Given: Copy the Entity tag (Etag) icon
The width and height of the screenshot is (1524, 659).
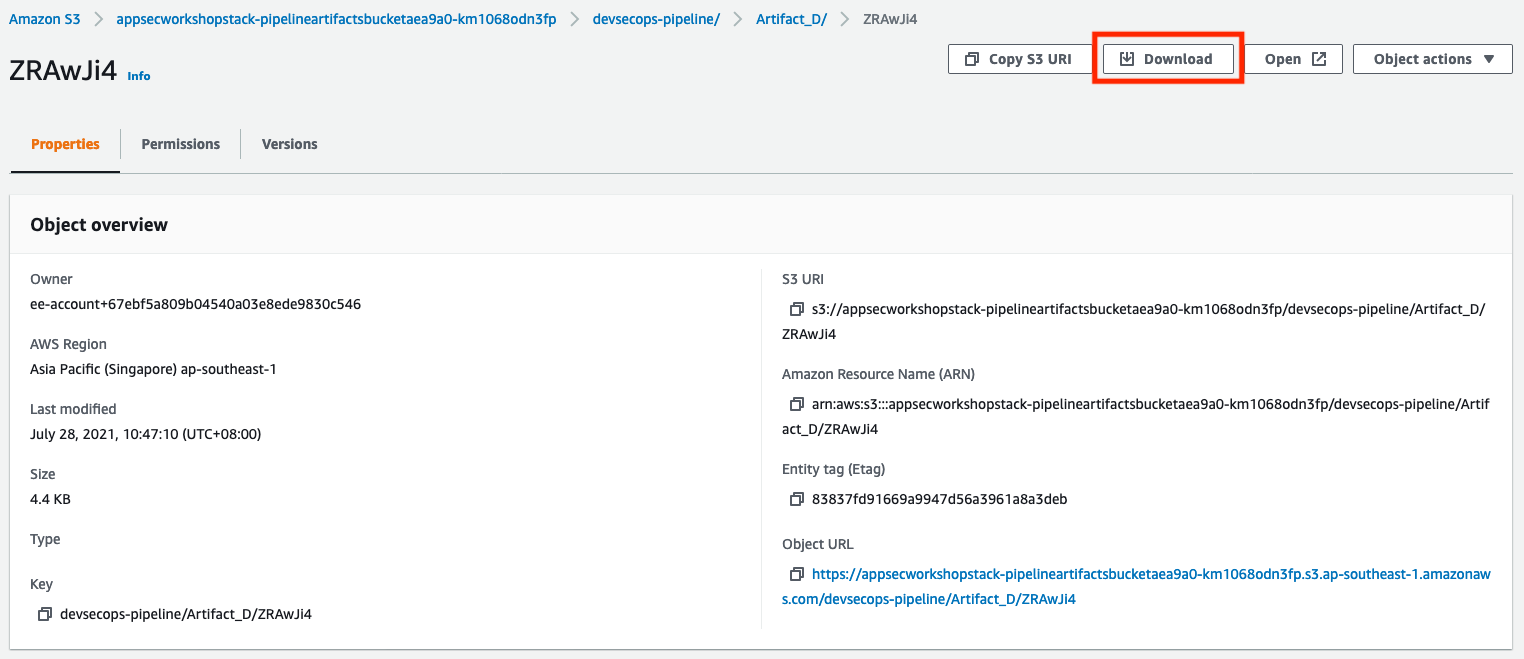Looking at the screenshot, I should [x=797, y=499].
